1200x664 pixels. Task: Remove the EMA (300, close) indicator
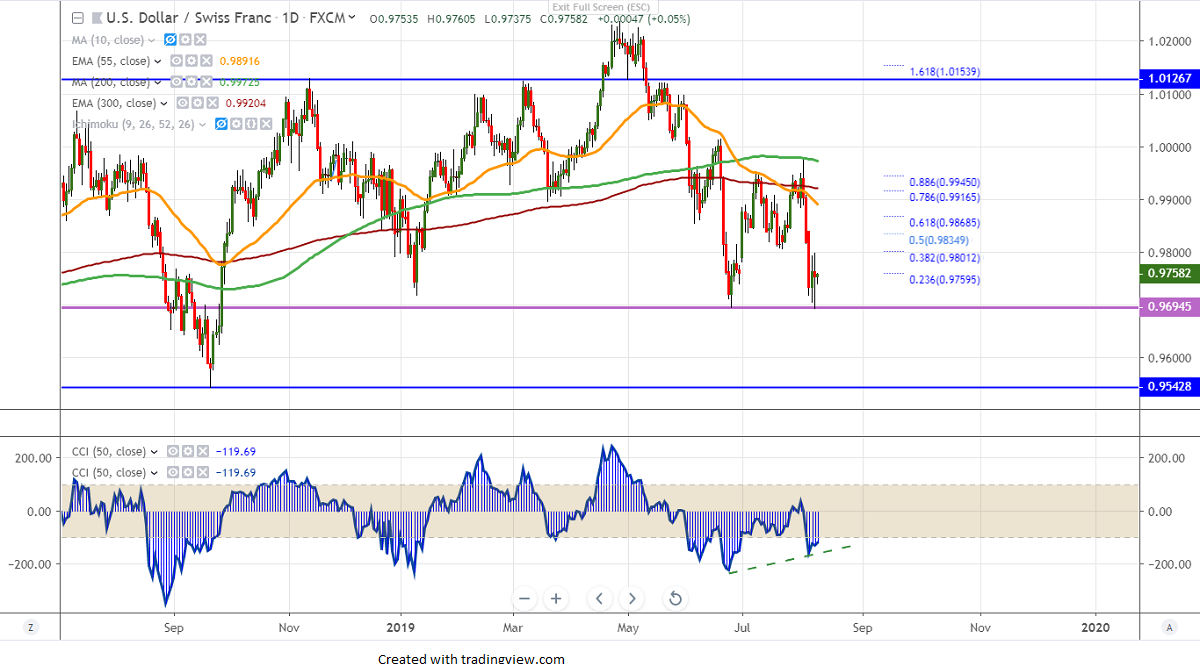(212, 103)
